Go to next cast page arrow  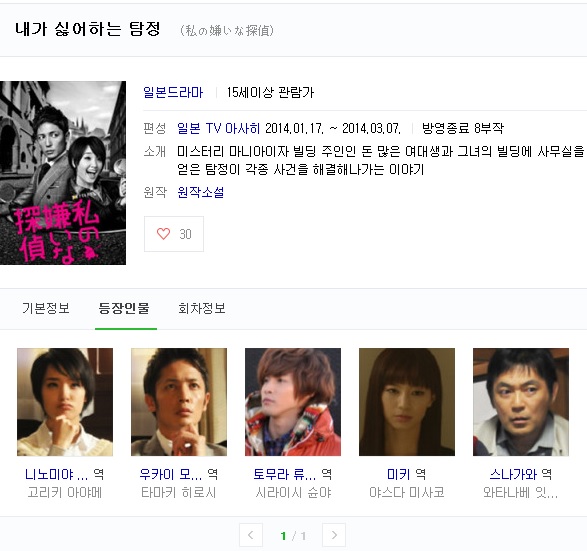[334, 535]
